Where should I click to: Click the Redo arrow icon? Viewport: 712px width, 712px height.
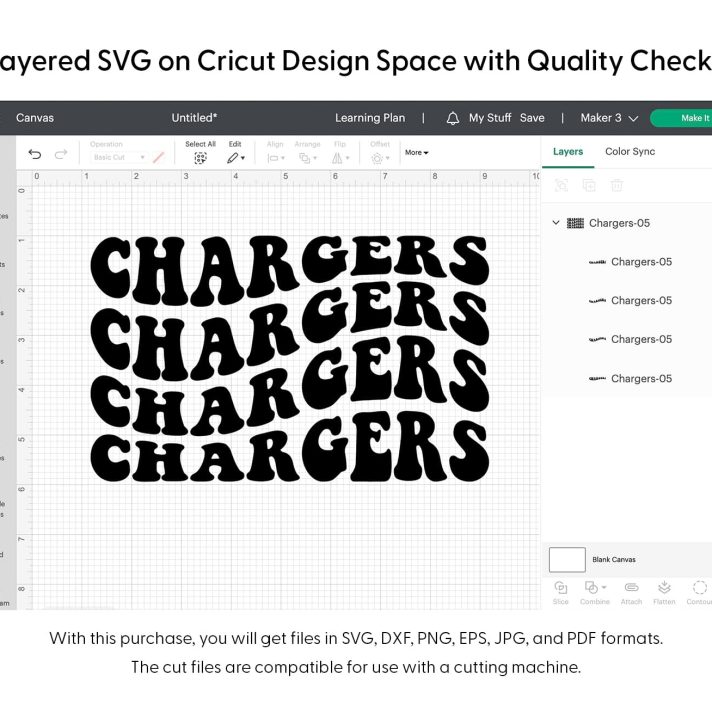tap(61, 154)
